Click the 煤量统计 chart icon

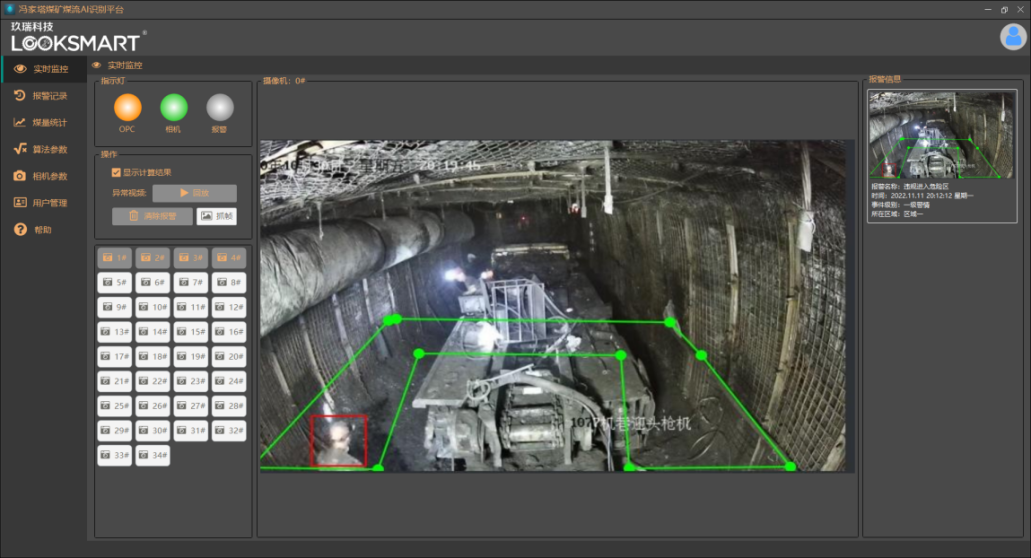point(20,123)
